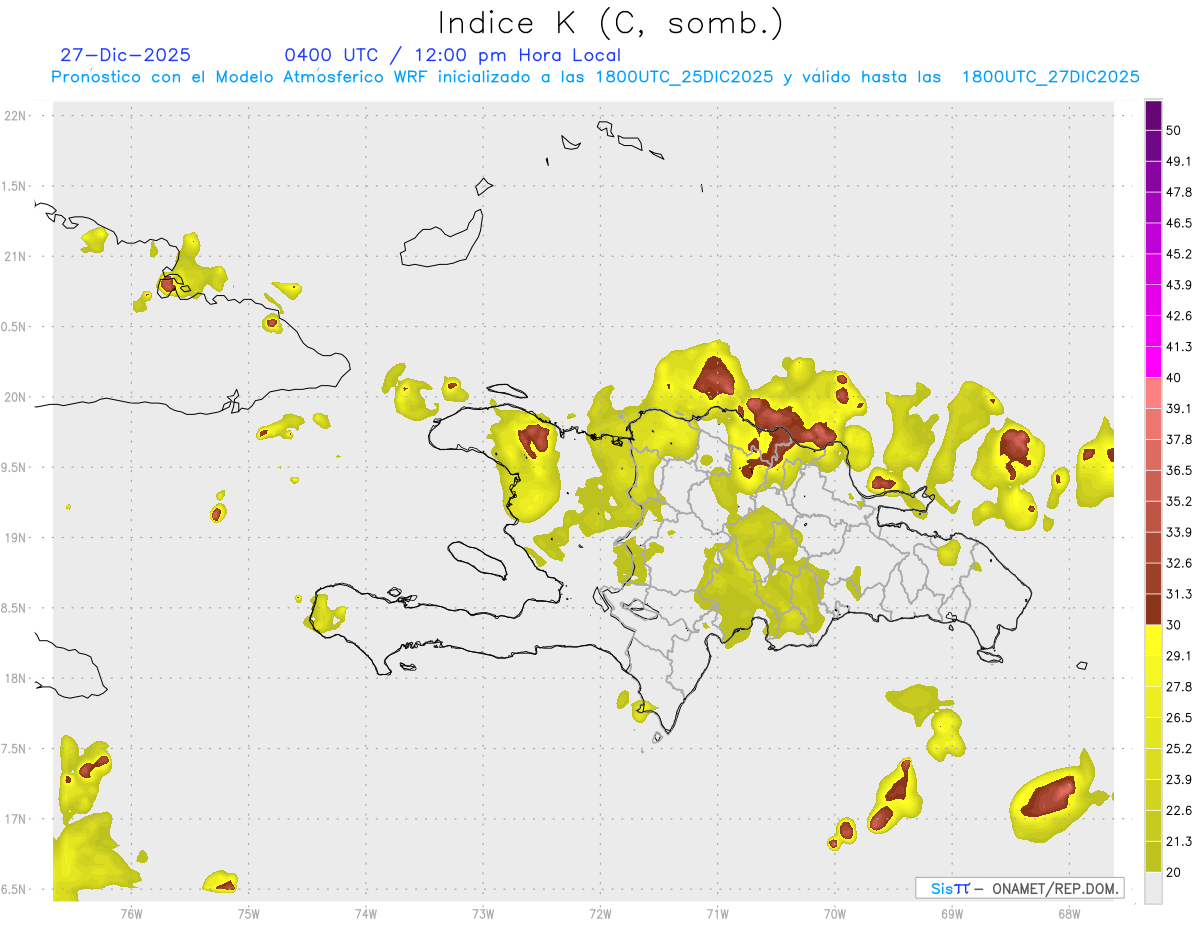This screenshot has width=1200, height=927.
Task: Click the color scale label "46.5"
Action: (1179, 223)
